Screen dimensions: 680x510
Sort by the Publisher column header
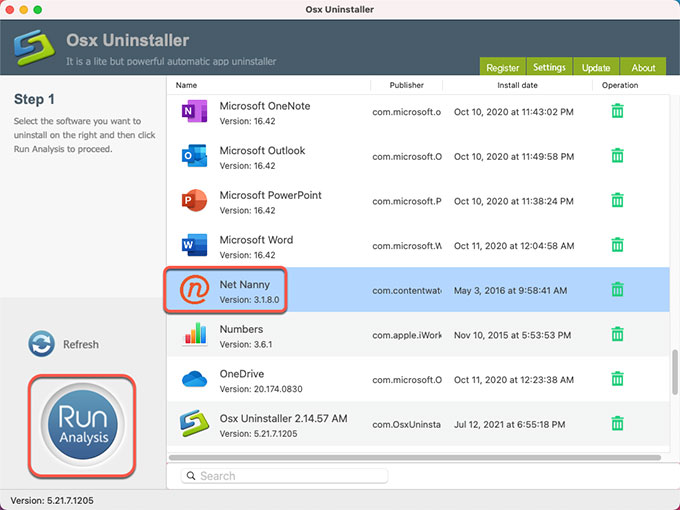(x=406, y=85)
